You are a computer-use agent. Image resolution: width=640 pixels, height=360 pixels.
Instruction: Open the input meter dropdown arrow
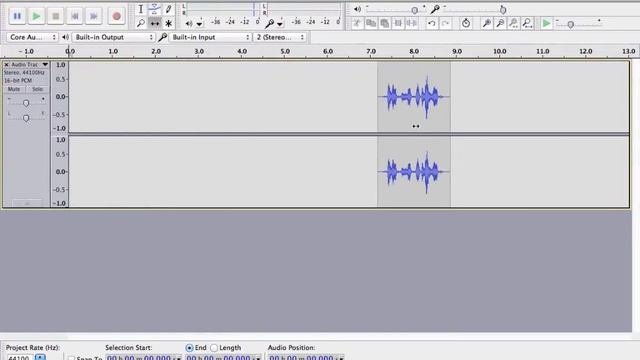point(280,24)
